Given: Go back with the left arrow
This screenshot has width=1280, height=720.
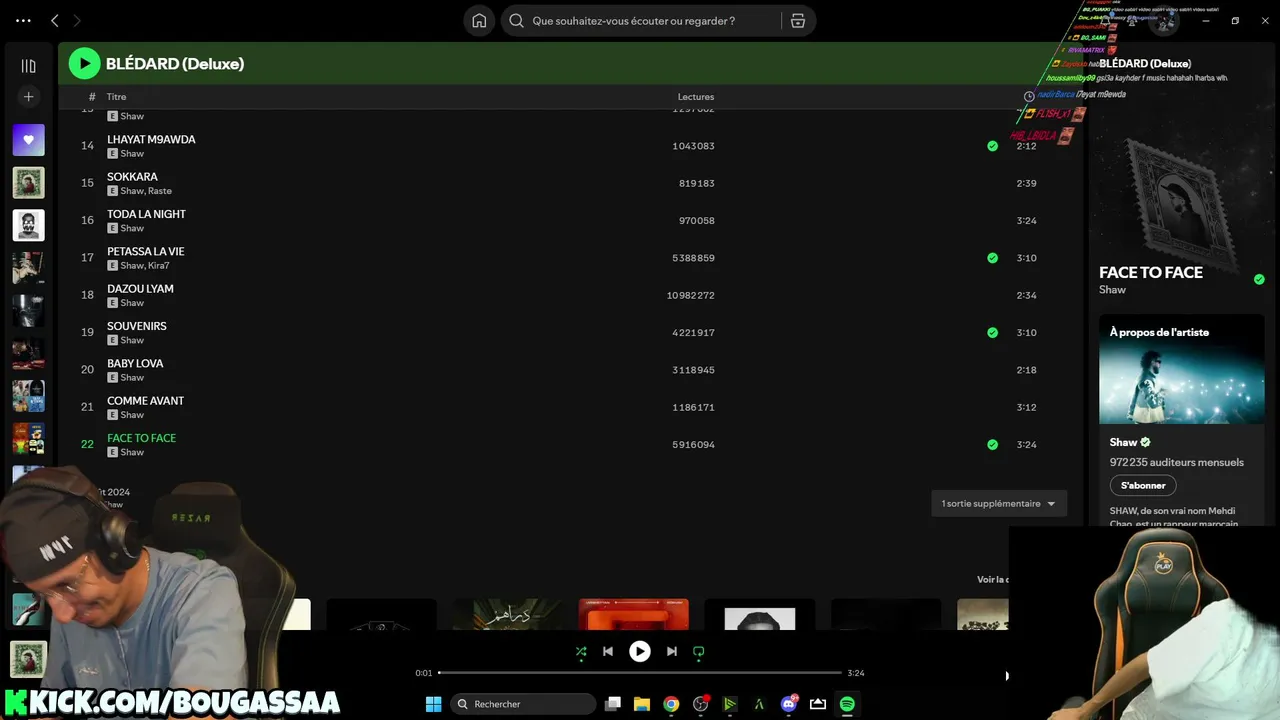Looking at the screenshot, I should pos(55,20).
